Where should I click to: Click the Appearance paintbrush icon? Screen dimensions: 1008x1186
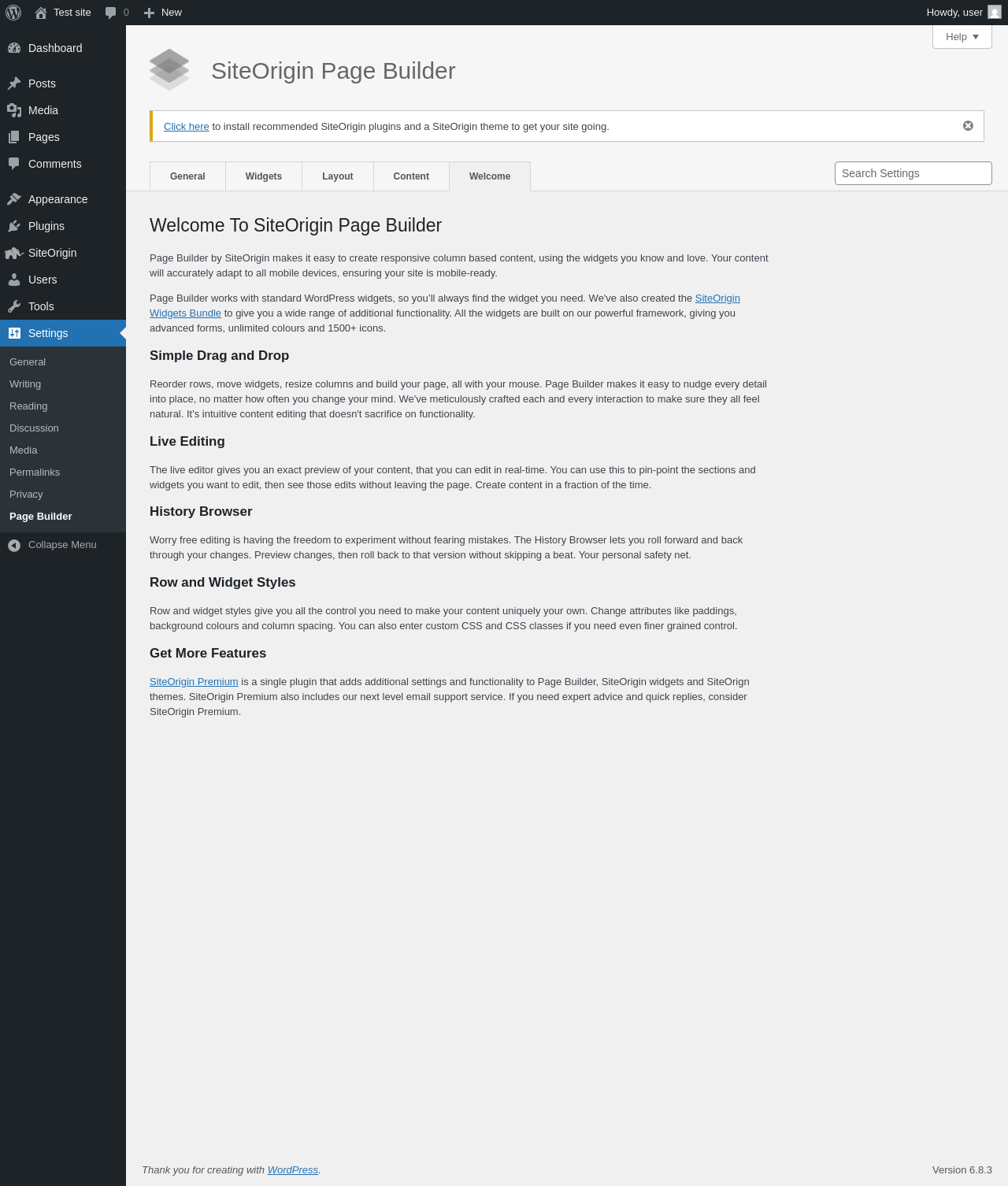[14, 199]
